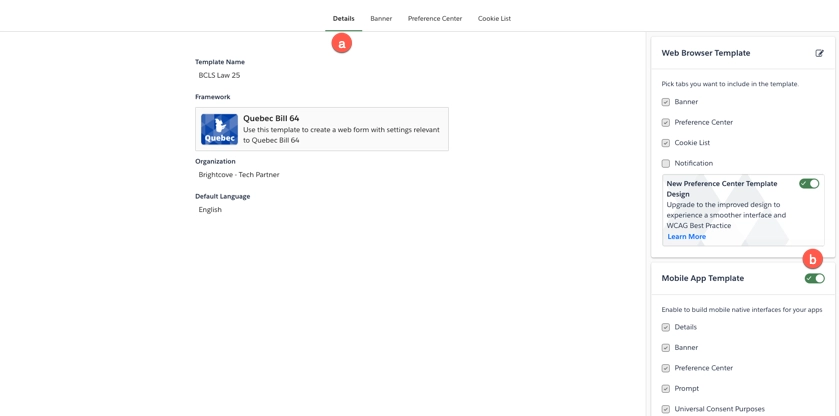Viewport: 839px width, 416px height.
Task: Click the edit icon for Web Browser Template
Action: tap(819, 53)
